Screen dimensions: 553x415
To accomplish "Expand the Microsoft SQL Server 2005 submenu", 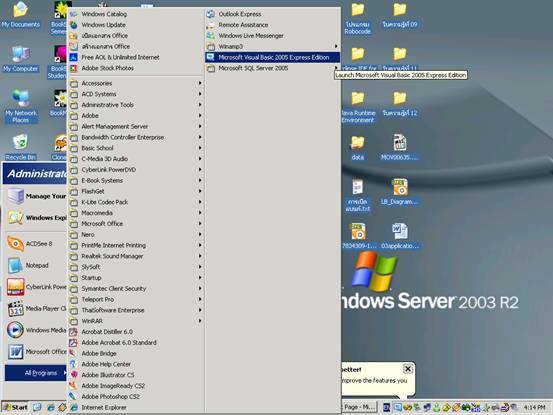I will point(273,68).
